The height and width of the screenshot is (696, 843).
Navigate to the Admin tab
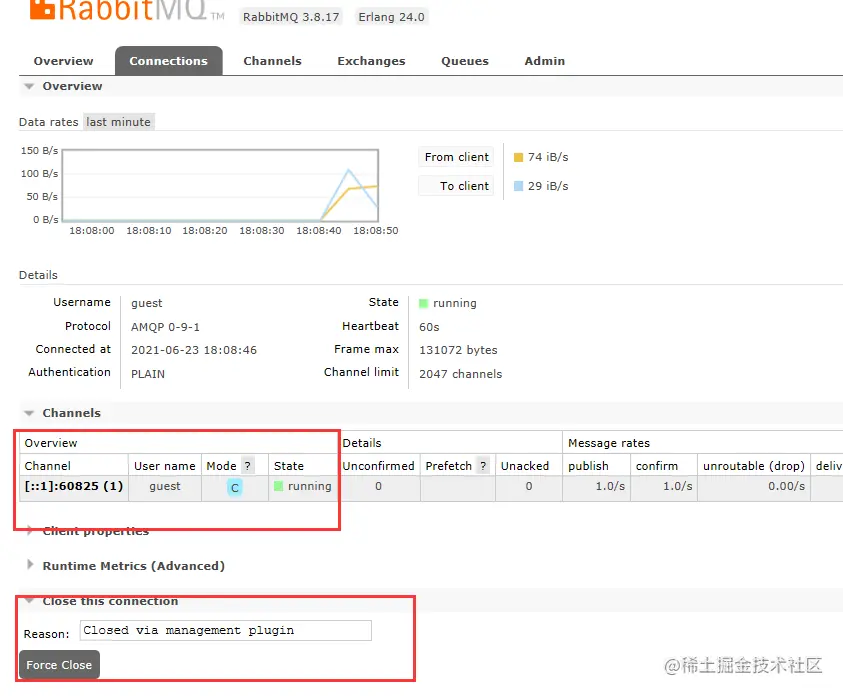[x=543, y=60]
